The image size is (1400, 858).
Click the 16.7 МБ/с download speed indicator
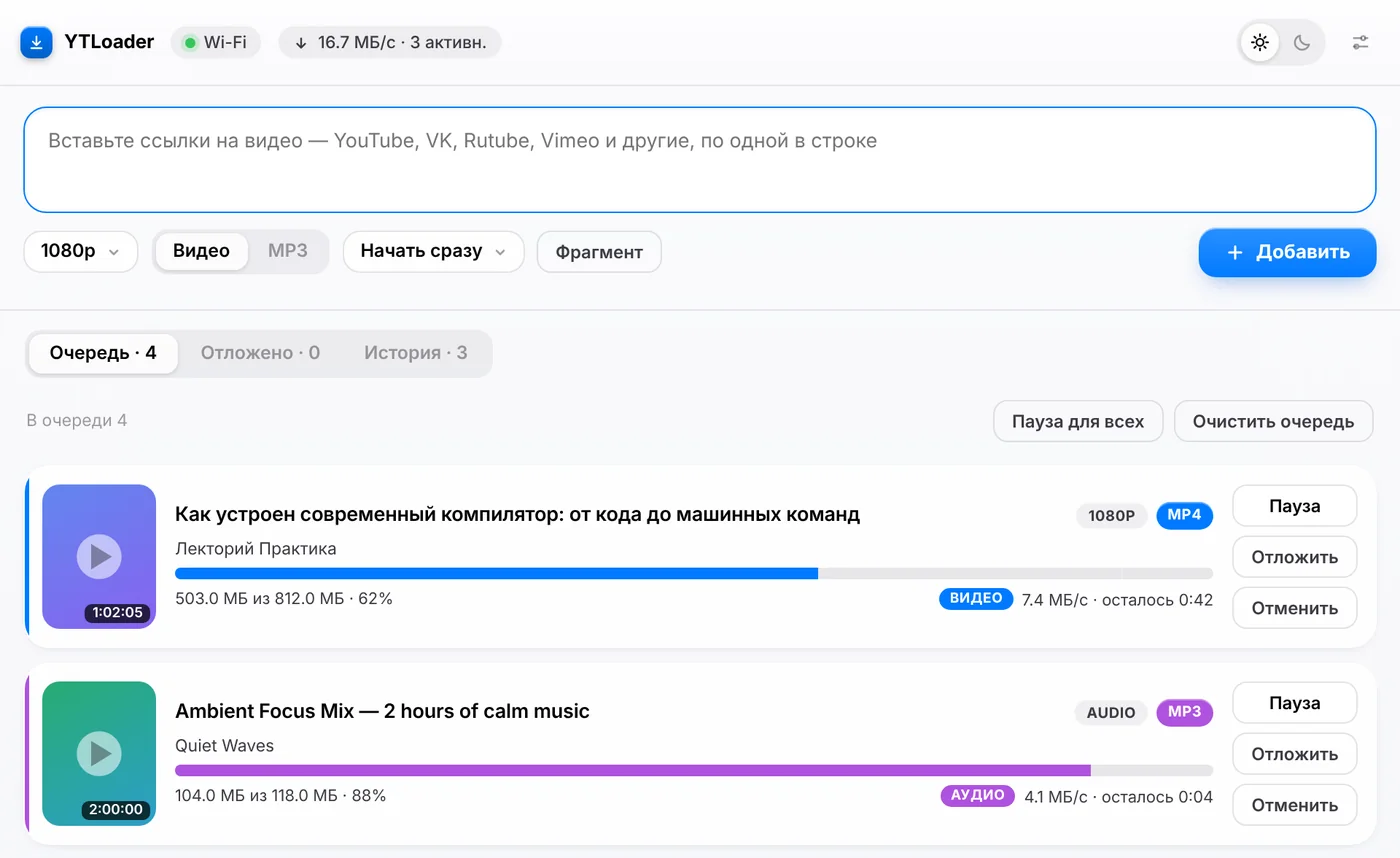click(x=390, y=42)
